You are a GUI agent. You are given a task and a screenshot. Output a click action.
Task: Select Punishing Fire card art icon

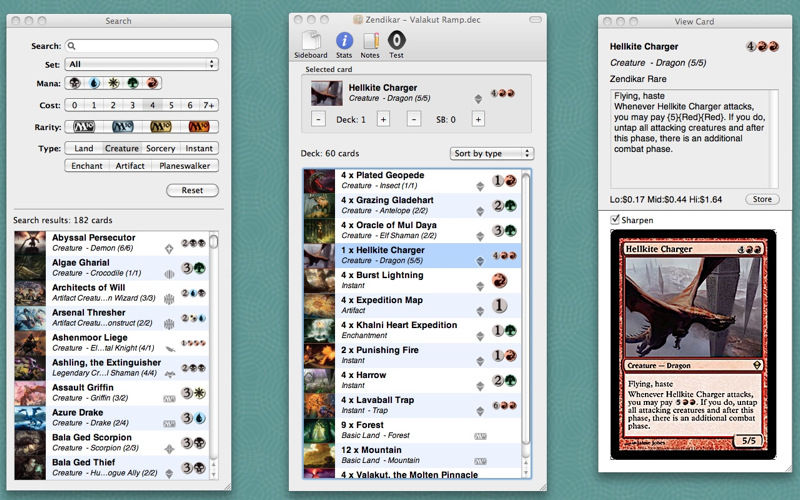tap(319, 356)
